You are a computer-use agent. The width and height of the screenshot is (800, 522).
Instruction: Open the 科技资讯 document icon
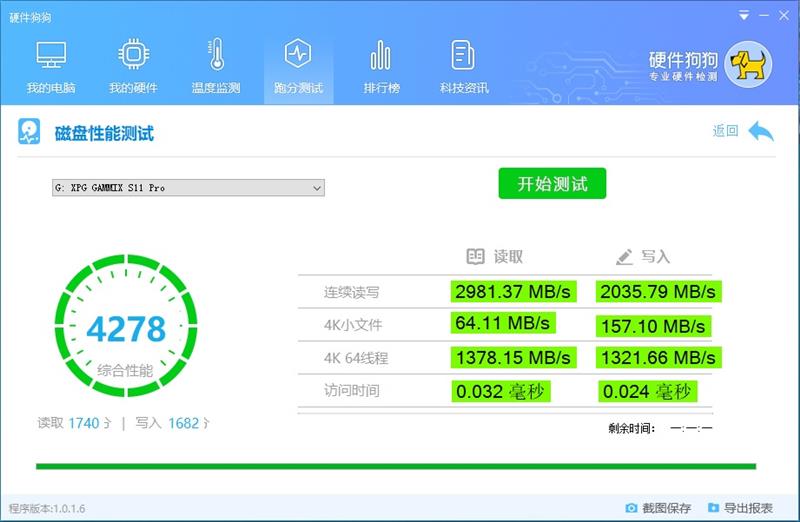click(x=463, y=55)
